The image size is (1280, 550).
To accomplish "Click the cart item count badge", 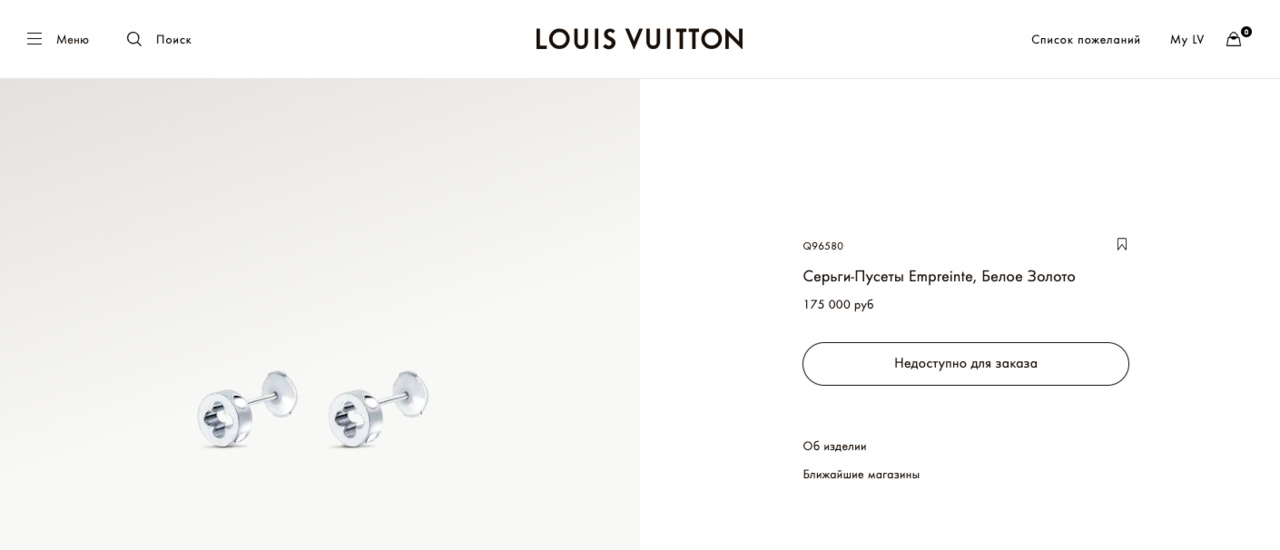I will pos(1246,32).
